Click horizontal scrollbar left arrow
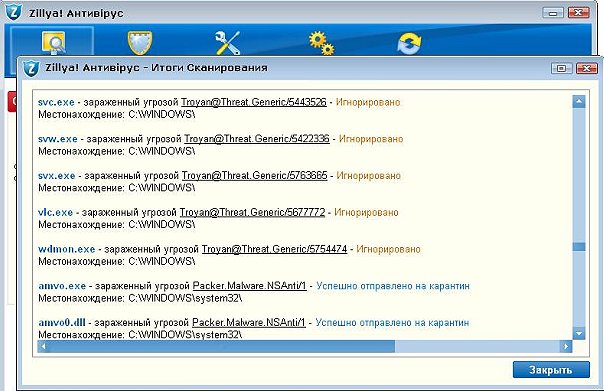 click(44, 346)
